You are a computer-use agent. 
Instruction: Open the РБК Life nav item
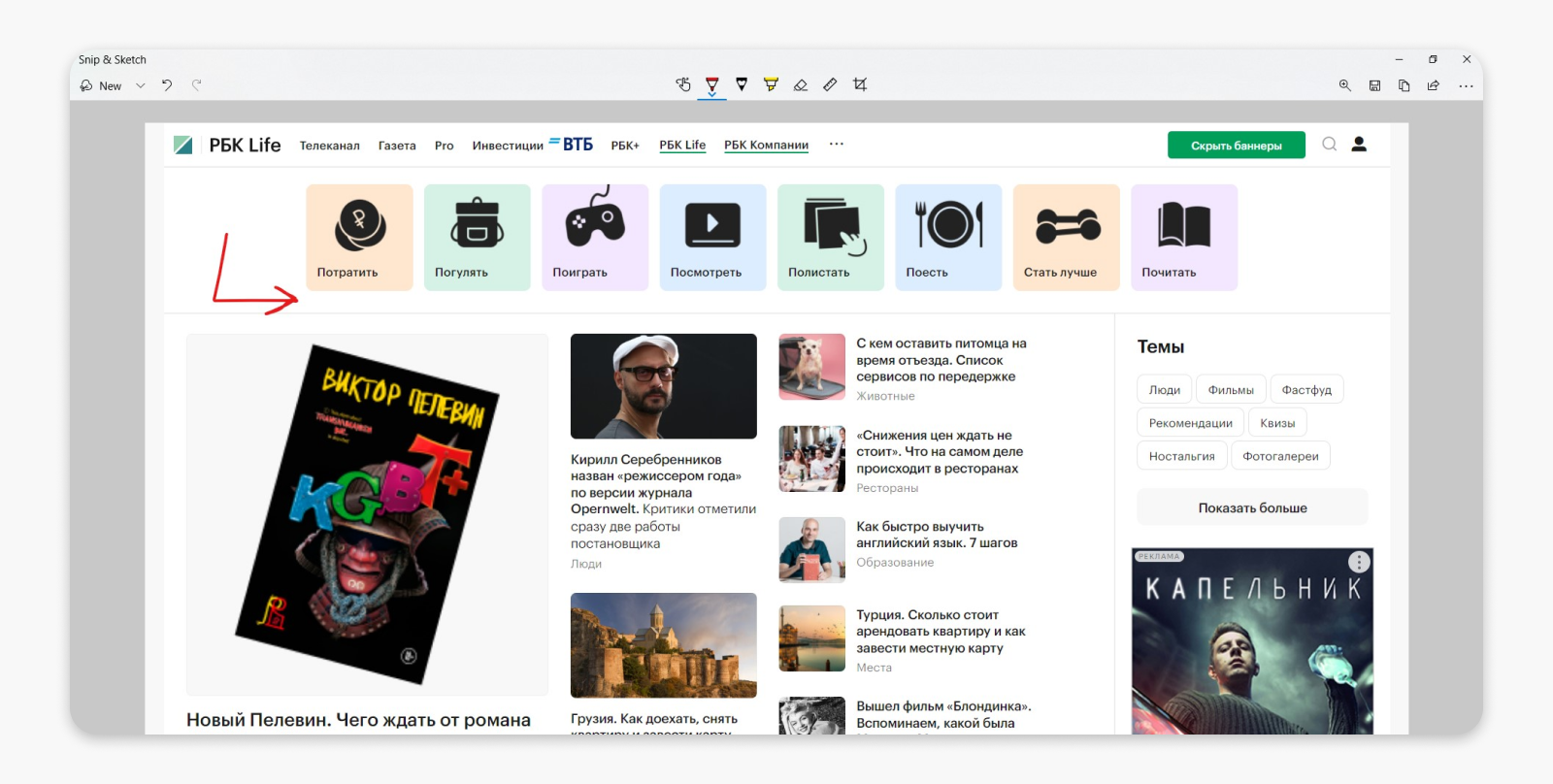(x=682, y=146)
